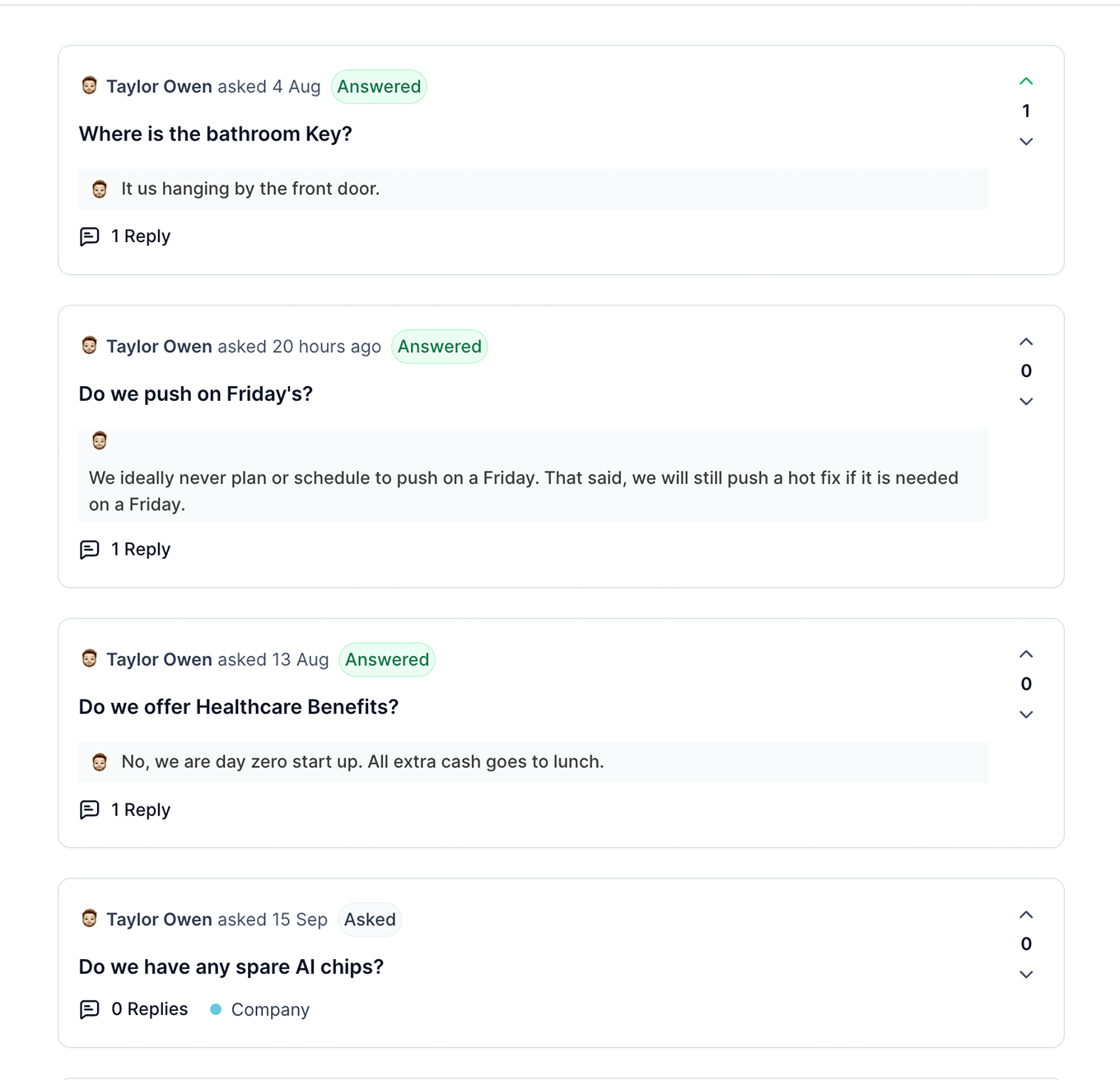Click the Asked badge on AI chips question

point(370,919)
